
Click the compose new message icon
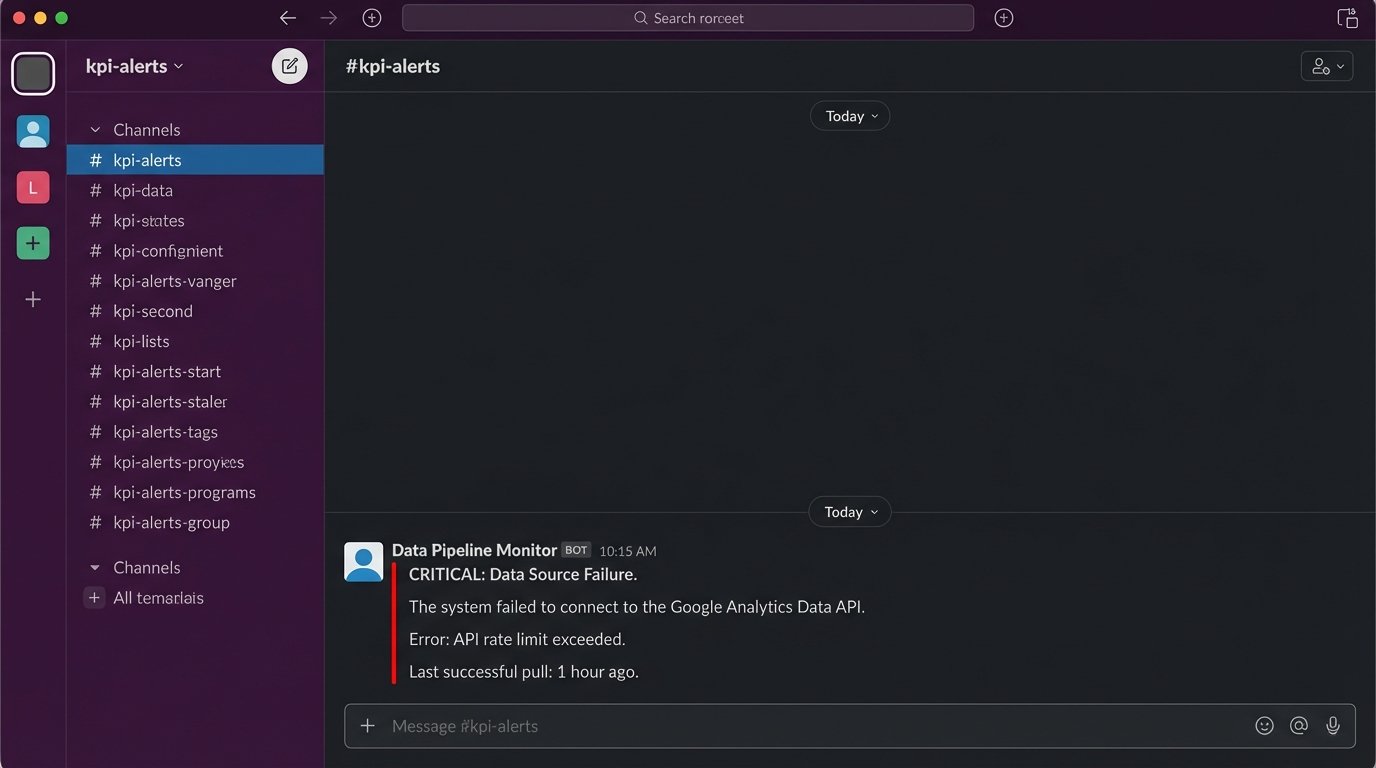point(289,66)
